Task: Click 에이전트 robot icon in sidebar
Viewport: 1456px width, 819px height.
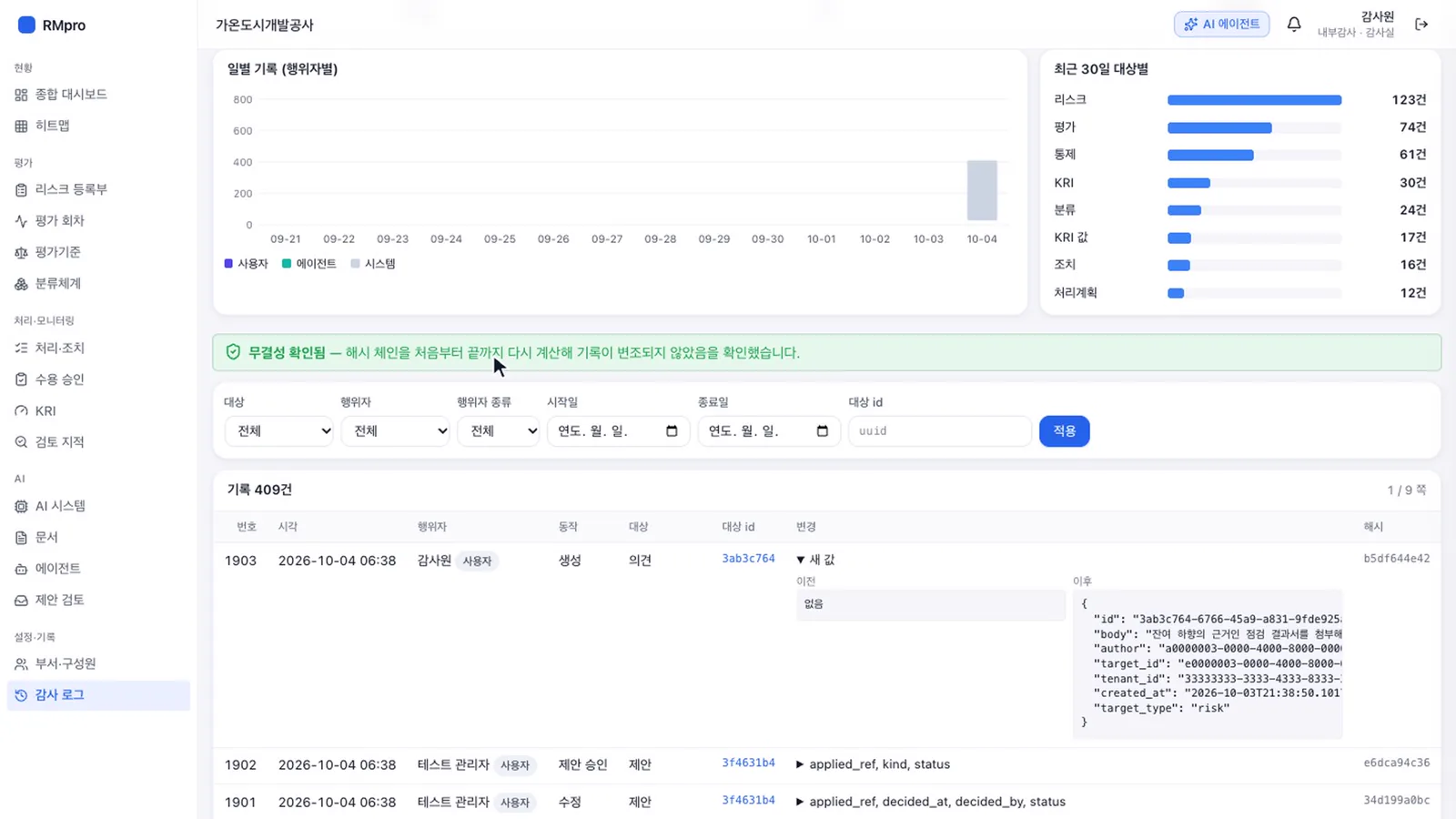Action: (21, 569)
